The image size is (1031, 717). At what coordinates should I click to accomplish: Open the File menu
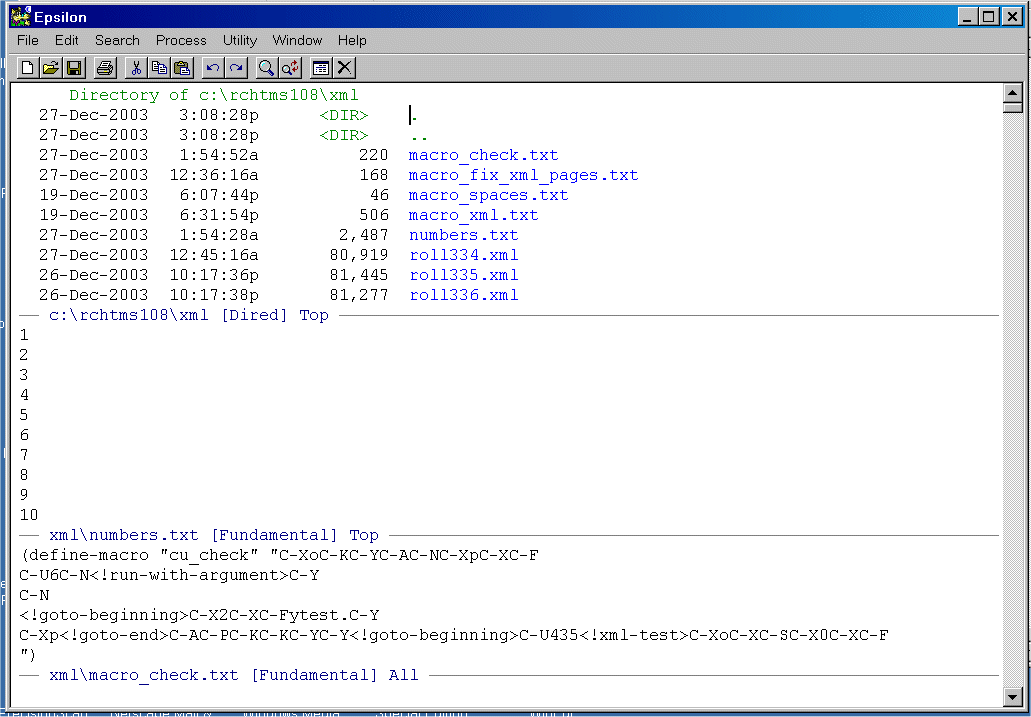tap(28, 40)
